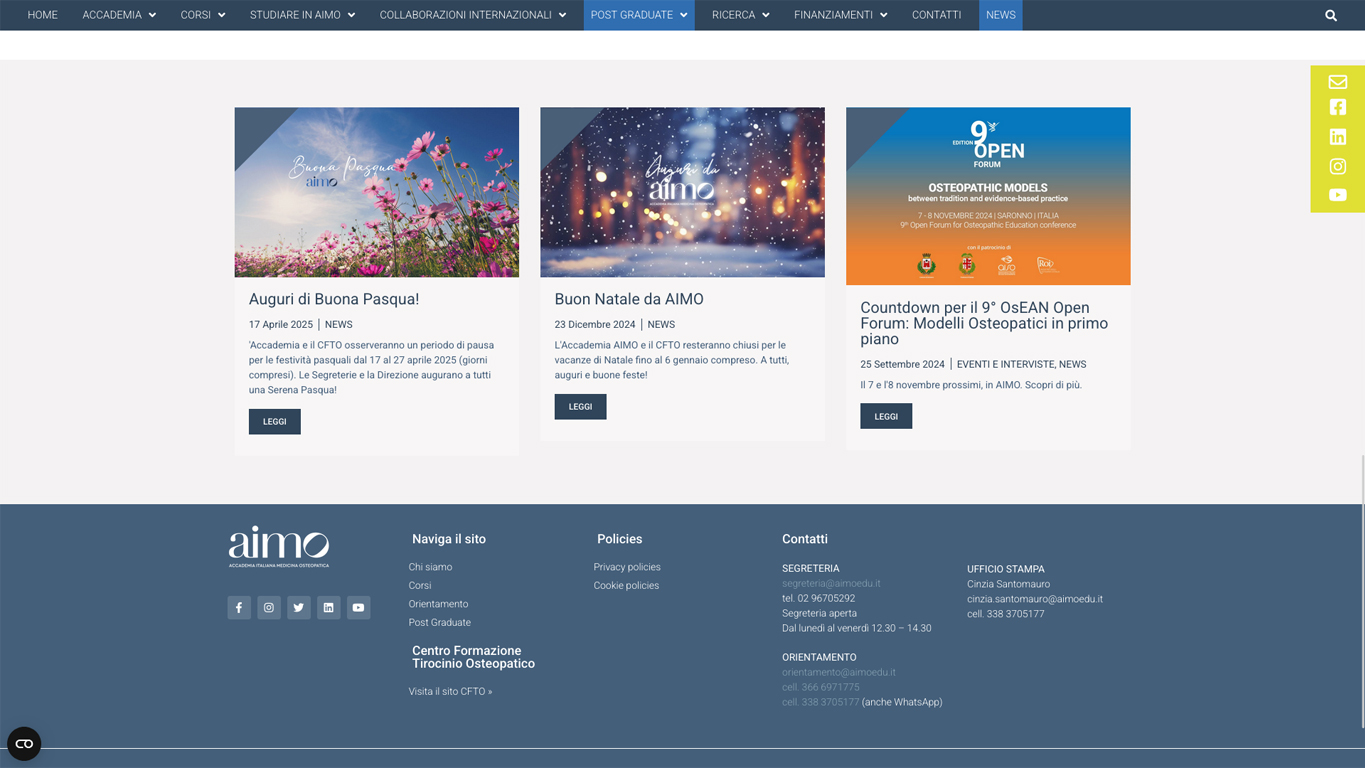
Task: Open the Auguri di Buona Pasqua title
Action: pos(334,299)
